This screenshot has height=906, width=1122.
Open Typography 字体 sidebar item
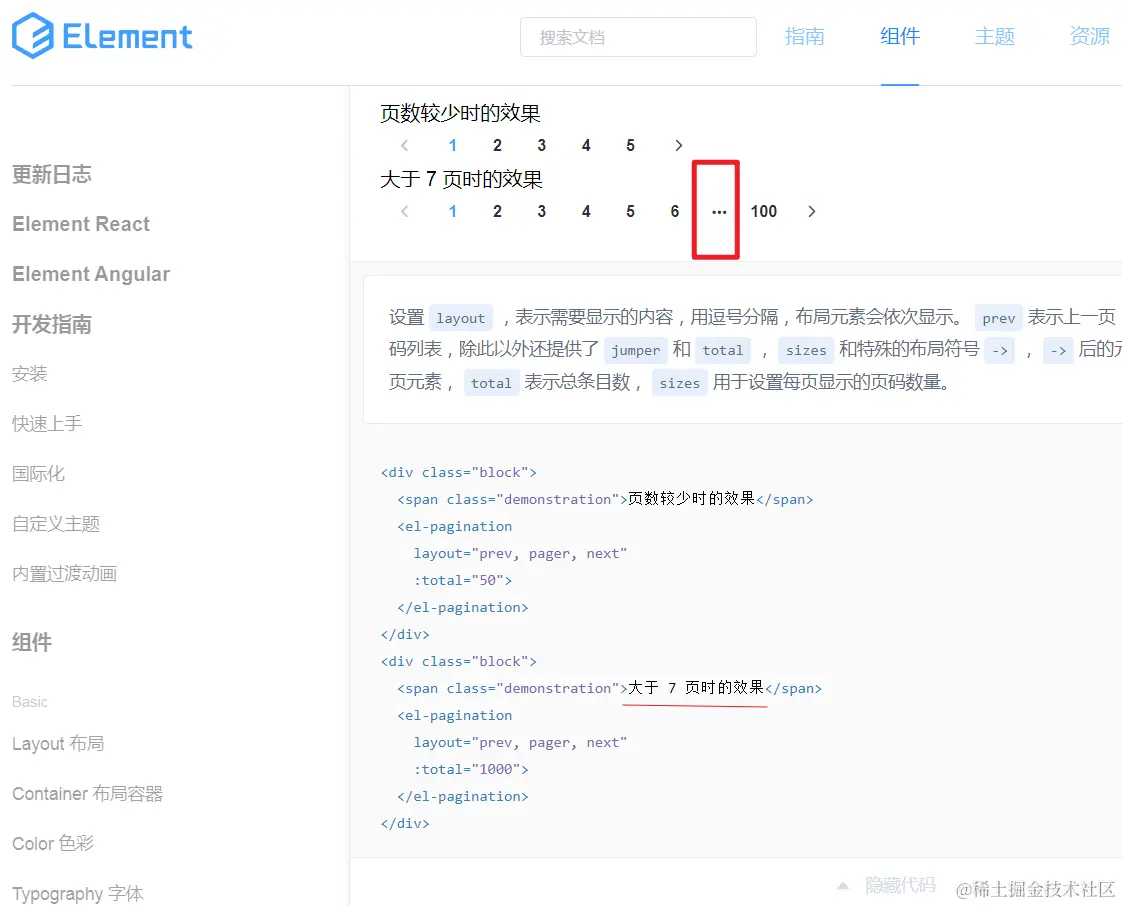77,894
